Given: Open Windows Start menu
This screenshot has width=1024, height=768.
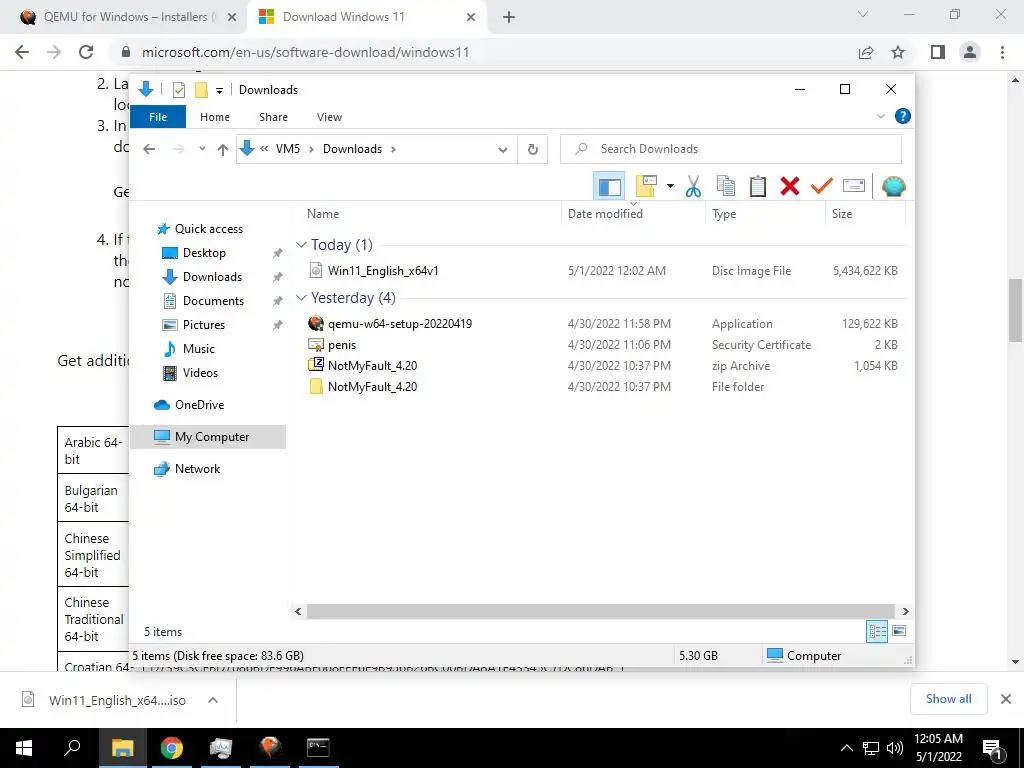Looking at the screenshot, I should pyautogui.click(x=24, y=748).
